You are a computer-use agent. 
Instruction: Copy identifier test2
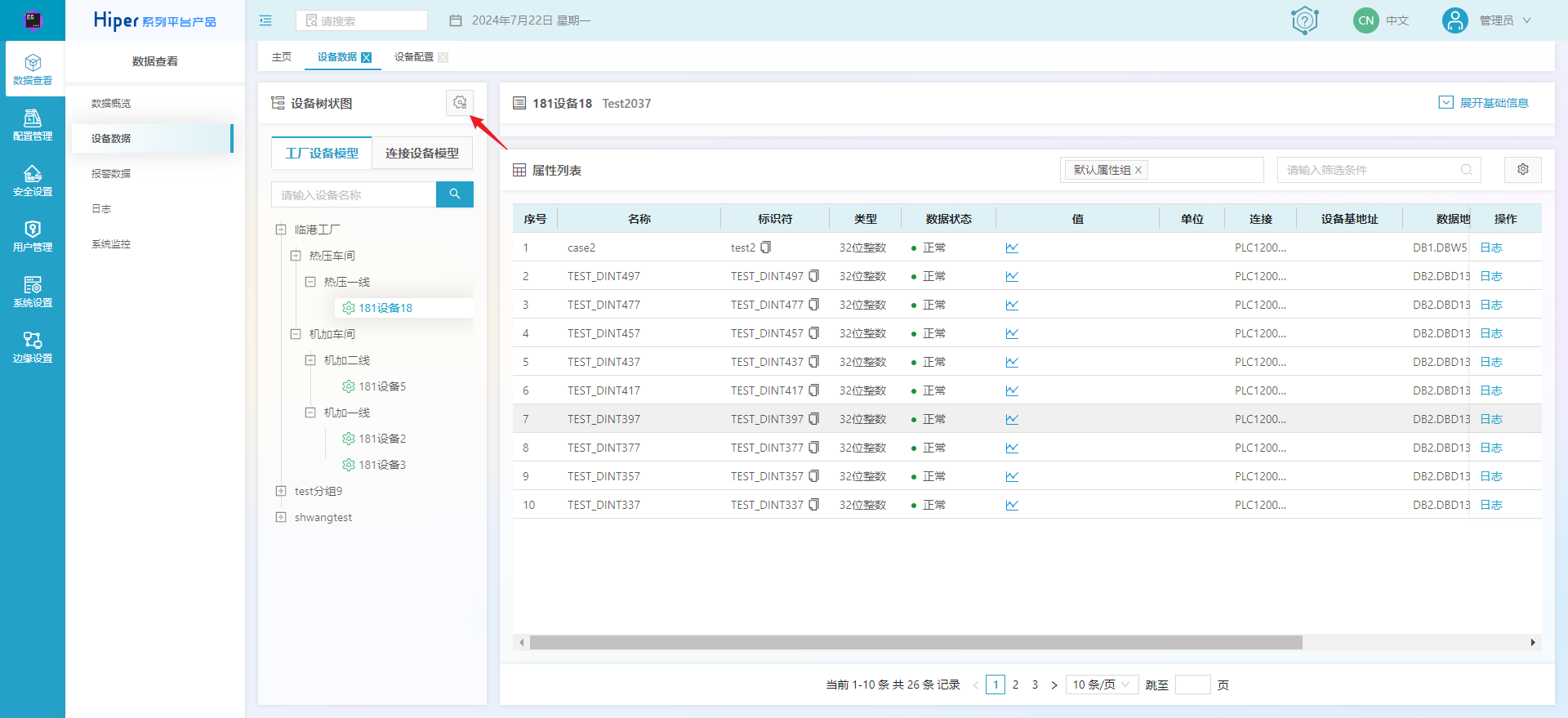pyautogui.click(x=766, y=247)
